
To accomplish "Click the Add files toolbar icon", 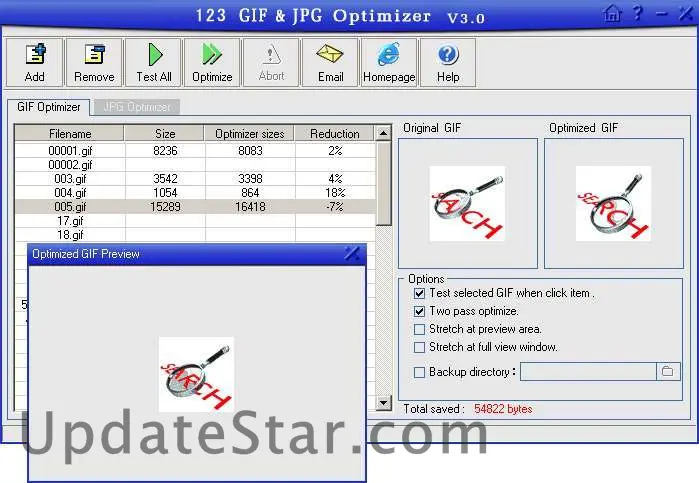I will click(x=35, y=62).
